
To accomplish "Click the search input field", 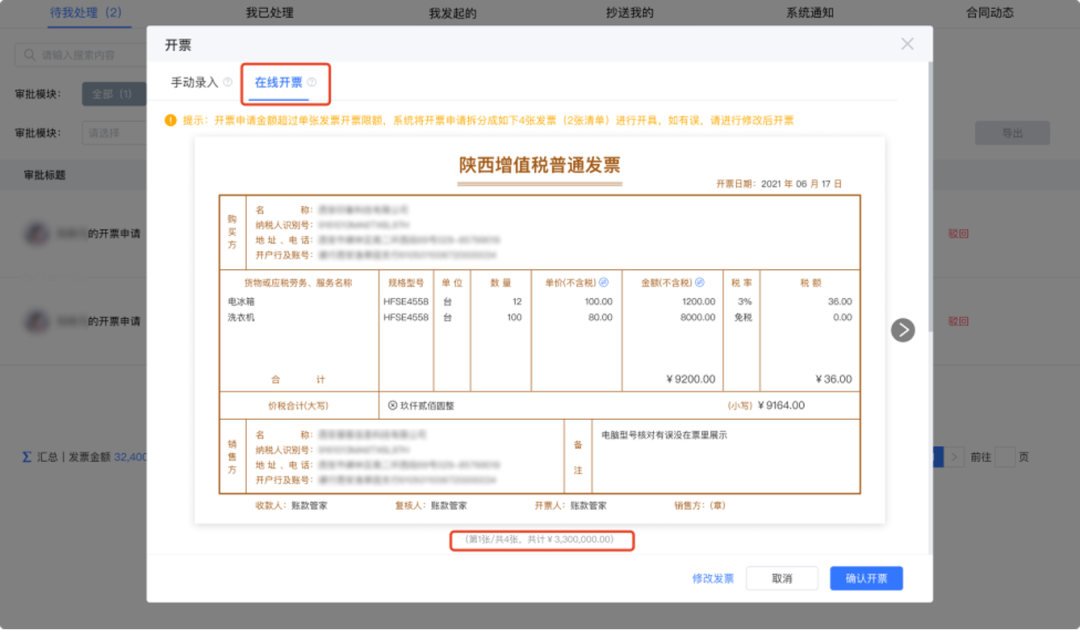I will [x=85, y=54].
